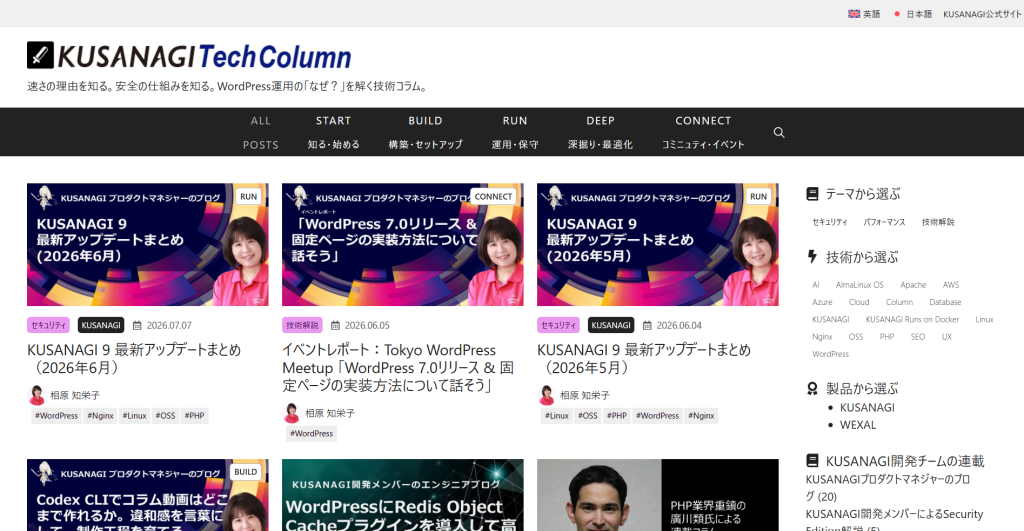Open the search magnifier icon in navigation

(778, 133)
